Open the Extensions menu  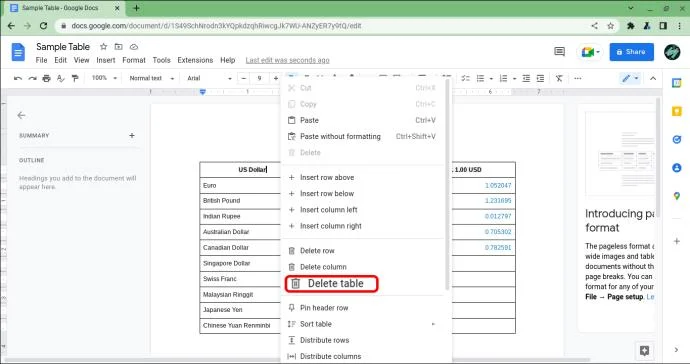[x=195, y=60]
